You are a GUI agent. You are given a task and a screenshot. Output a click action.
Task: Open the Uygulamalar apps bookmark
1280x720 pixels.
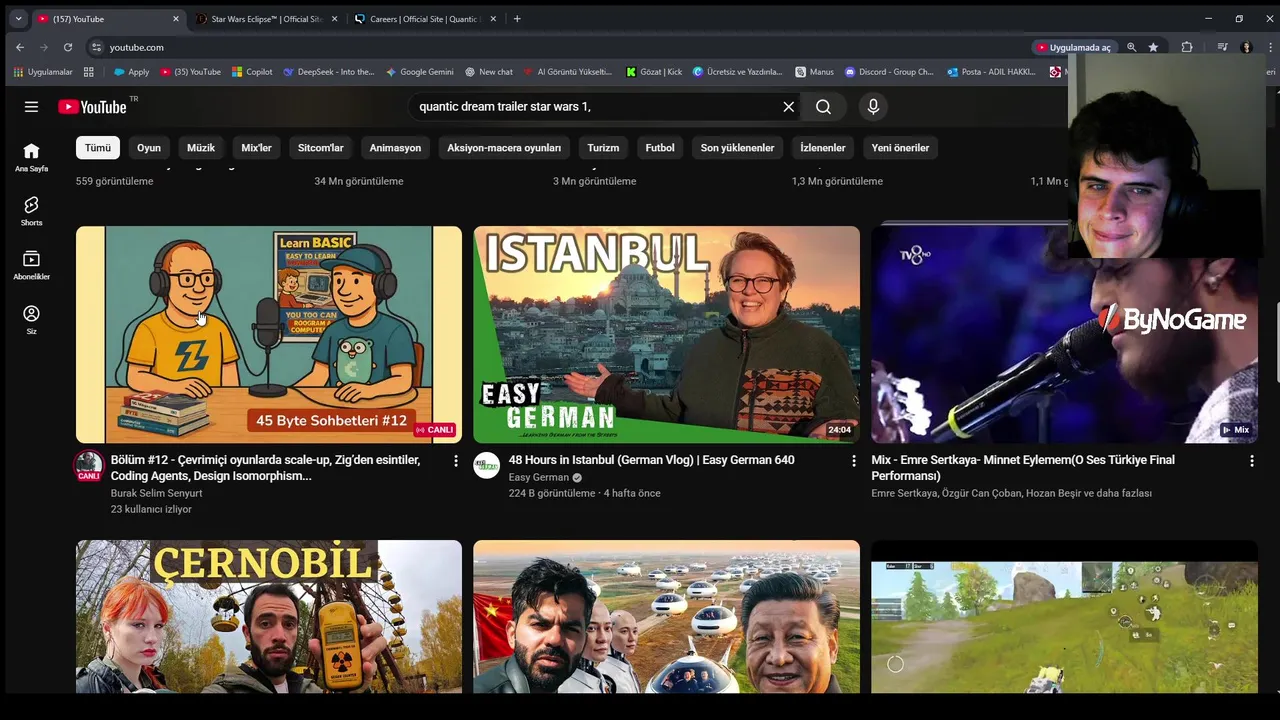pyautogui.click(x=42, y=72)
